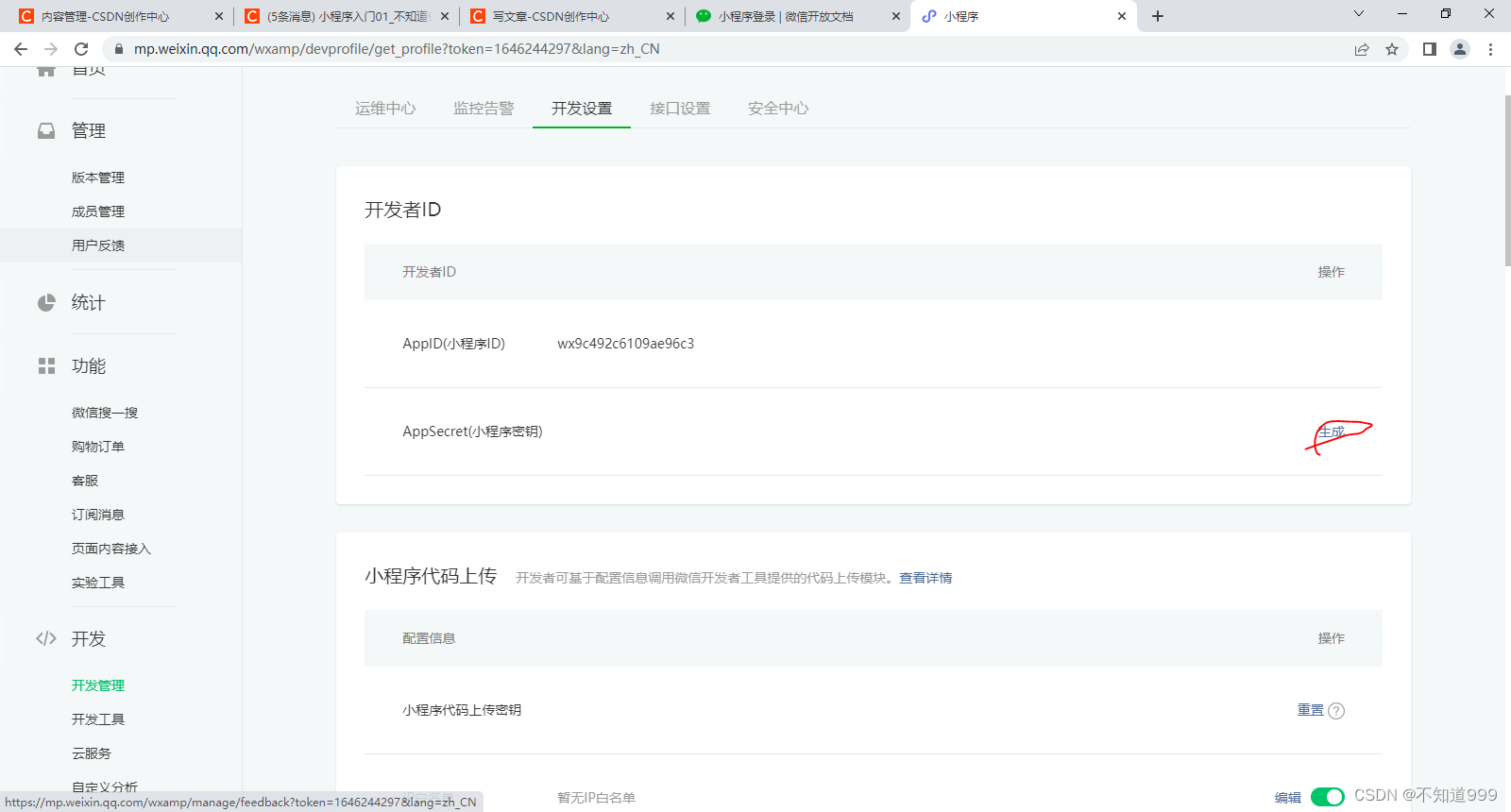Open 版本管理 in the sidebar

click(x=98, y=178)
